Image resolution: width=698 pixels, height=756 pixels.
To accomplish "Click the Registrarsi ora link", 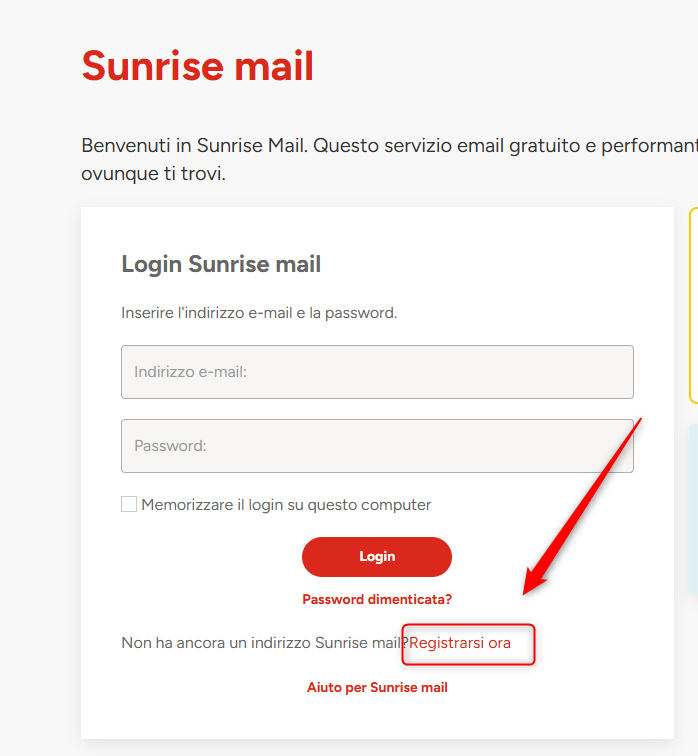I will [460, 643].
